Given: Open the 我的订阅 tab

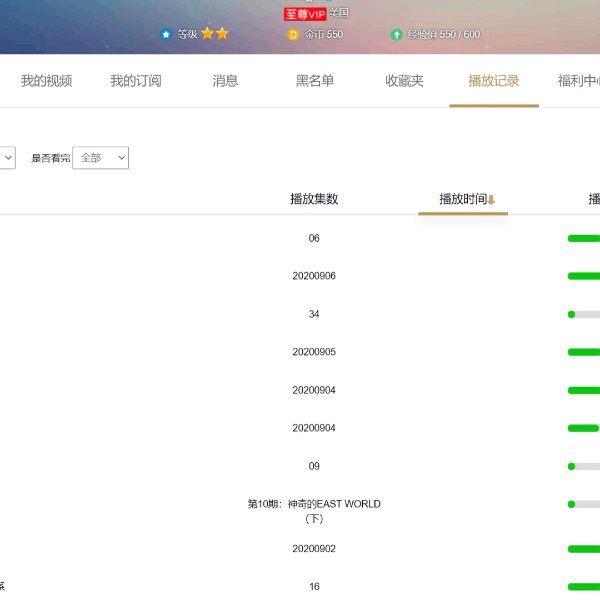Looking at the screenshot, I should coord(136,81).
